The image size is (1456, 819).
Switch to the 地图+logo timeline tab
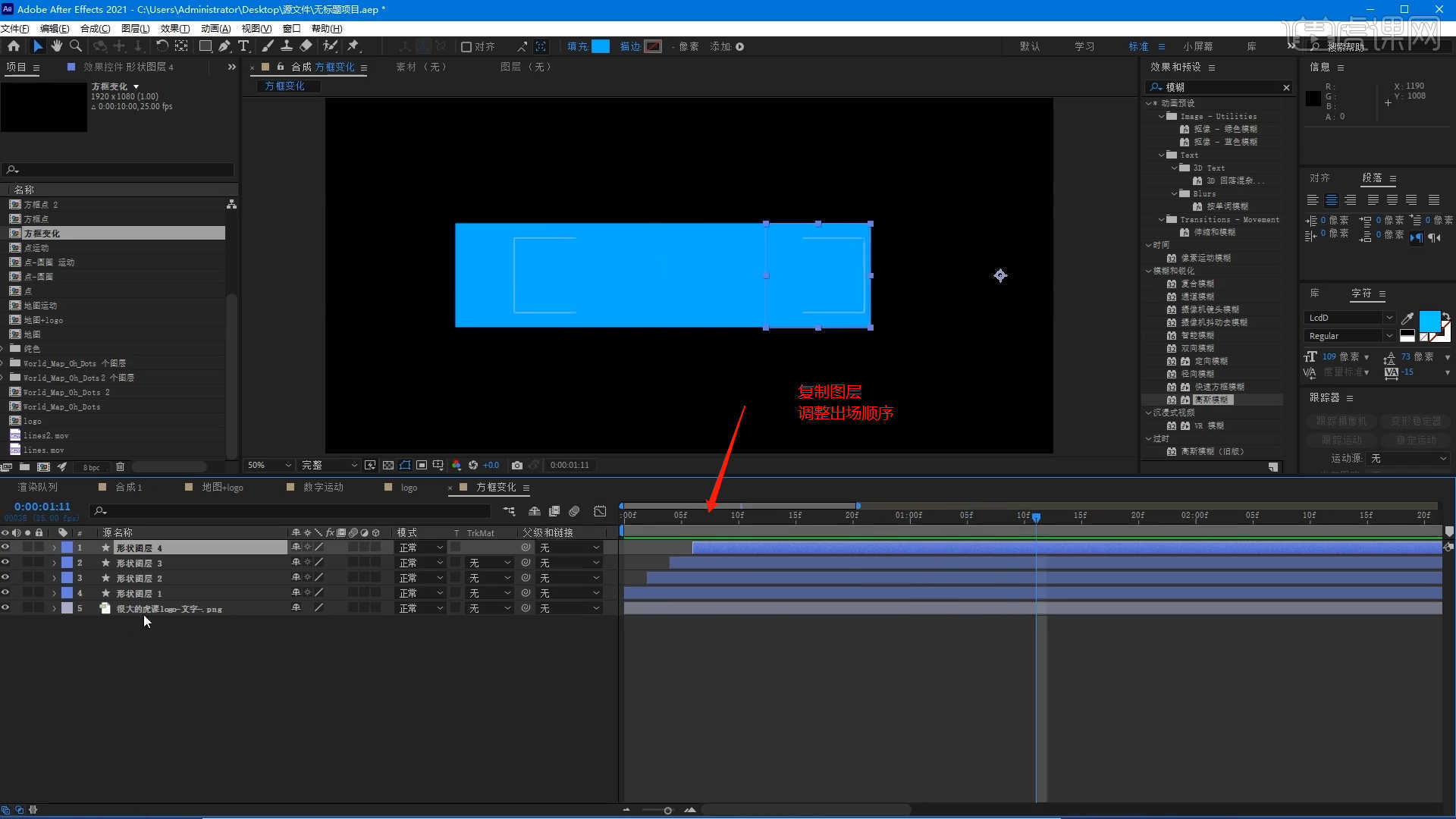pos(222,488)
